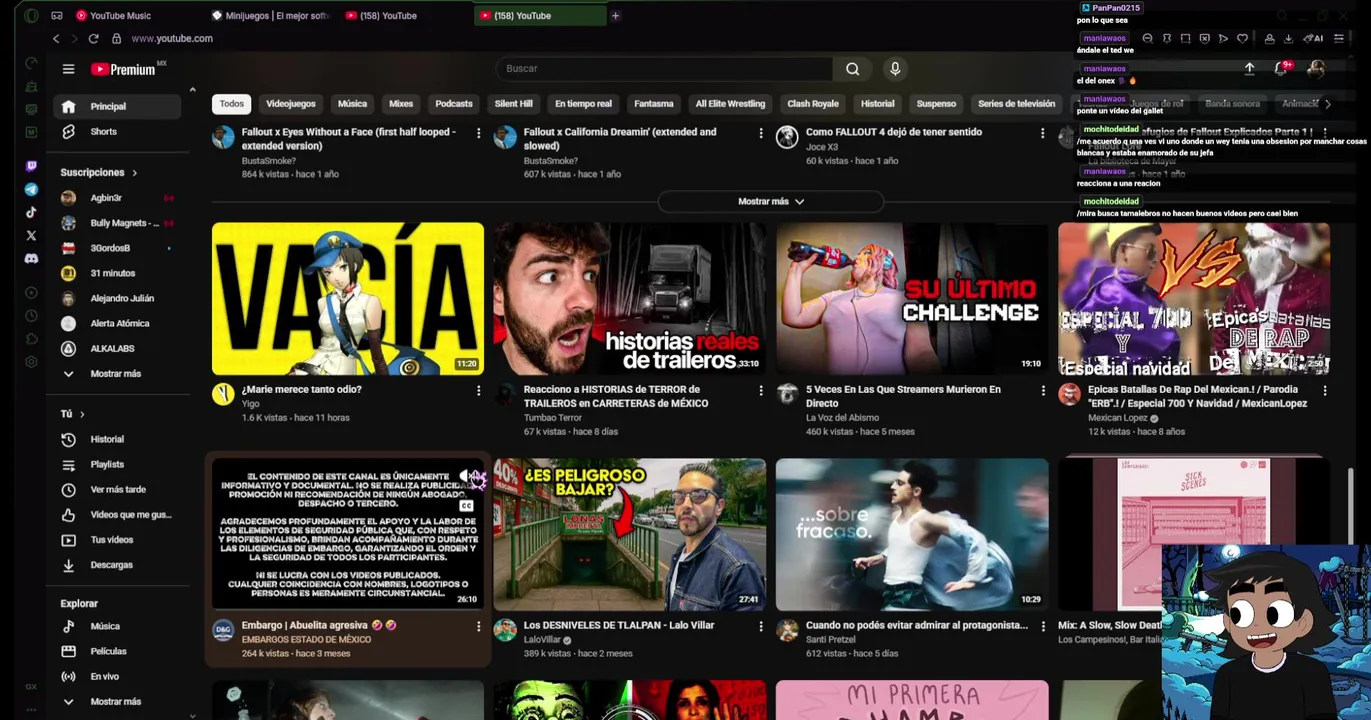
Task: Open the account avatar menu
Action: (x=1316, y=68)
